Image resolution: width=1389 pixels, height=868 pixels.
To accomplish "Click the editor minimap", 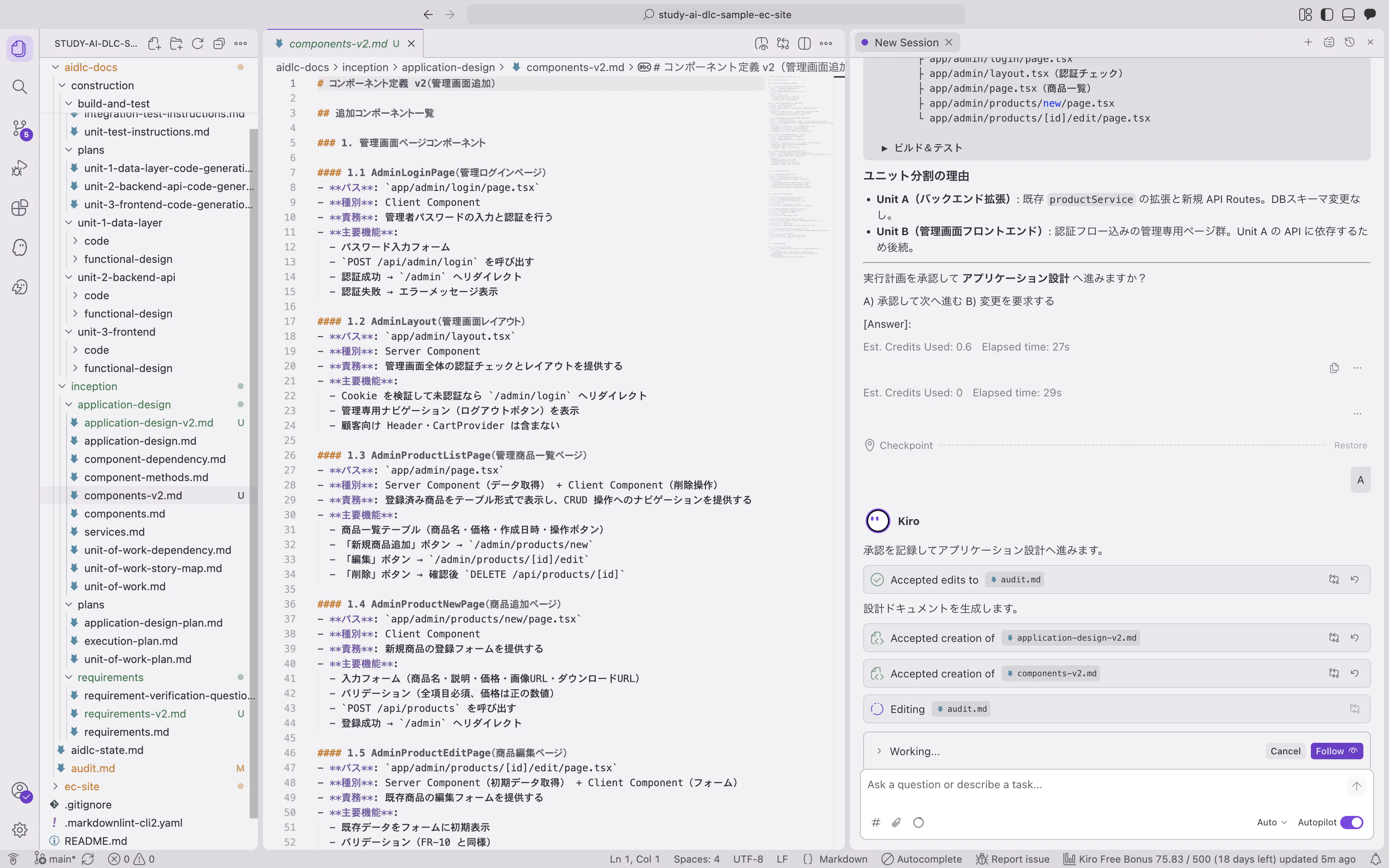I will click(800, 167).
